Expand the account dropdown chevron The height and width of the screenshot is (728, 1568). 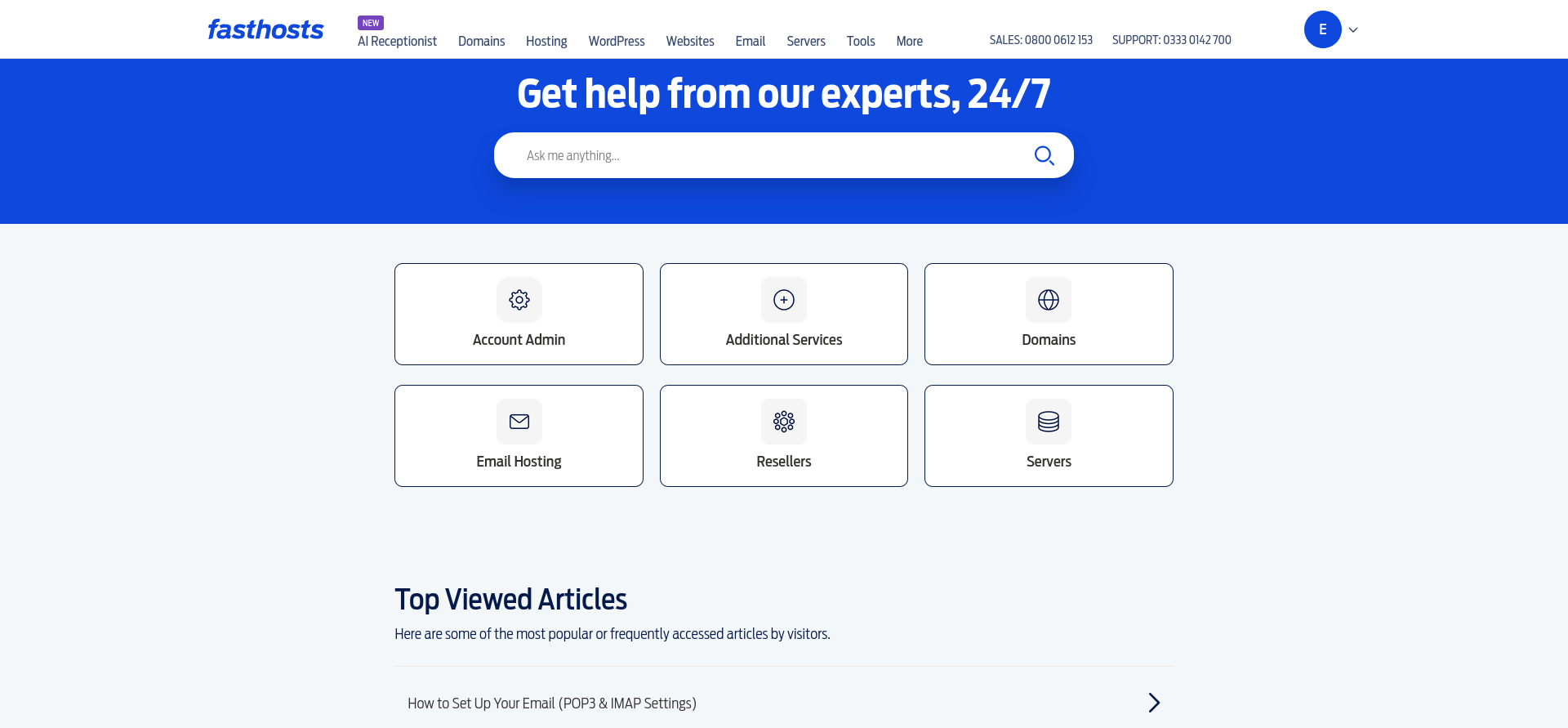(x=1353, y=30)
